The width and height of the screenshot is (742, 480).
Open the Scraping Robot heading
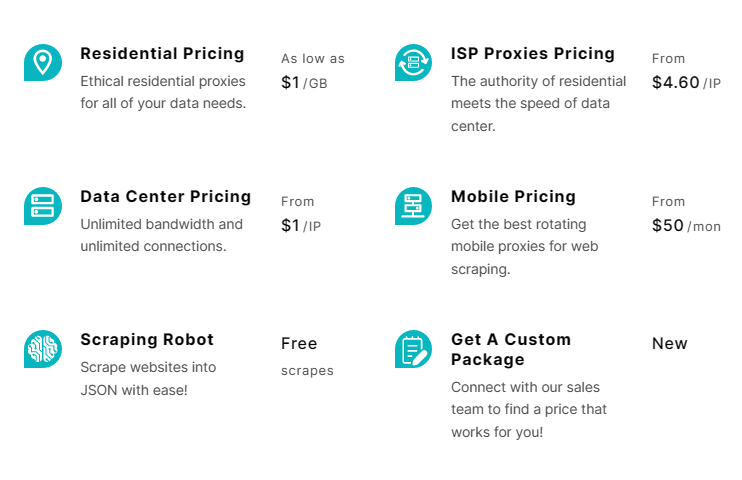click(147, 339)
